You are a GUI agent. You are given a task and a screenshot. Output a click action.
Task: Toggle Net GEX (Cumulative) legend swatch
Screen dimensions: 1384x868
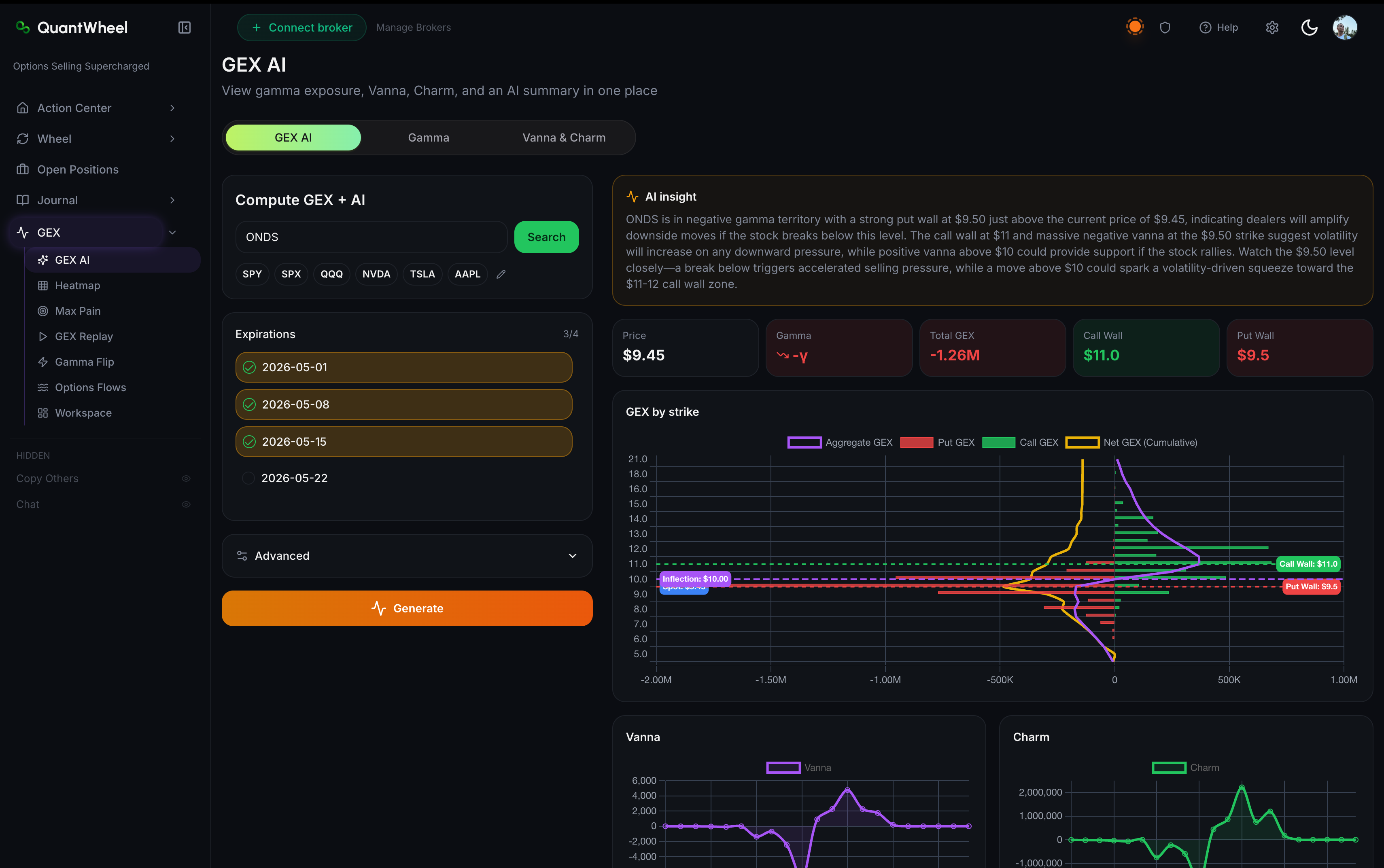pos(1083,442)
